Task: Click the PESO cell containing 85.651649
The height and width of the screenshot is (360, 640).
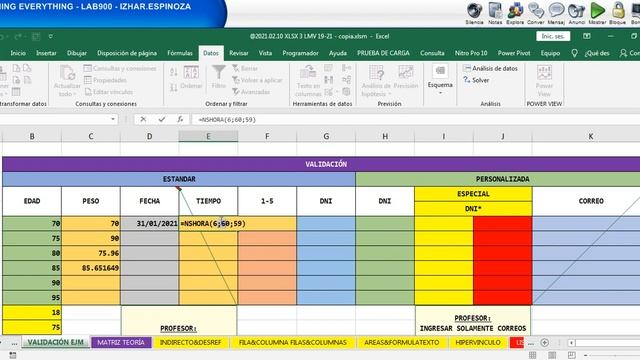Action: pyautogui.click(x=91, y=268)
